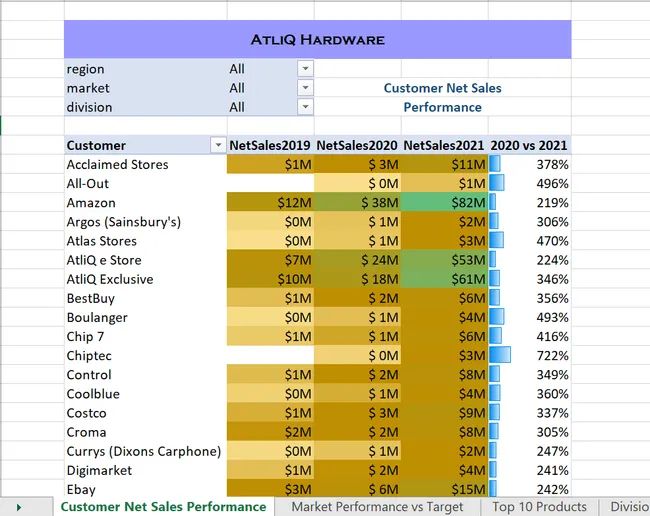650x516 pixels.
Task: Open the Customer column filter dropdown
Action: pyautogui.click(x=218, y=145)
